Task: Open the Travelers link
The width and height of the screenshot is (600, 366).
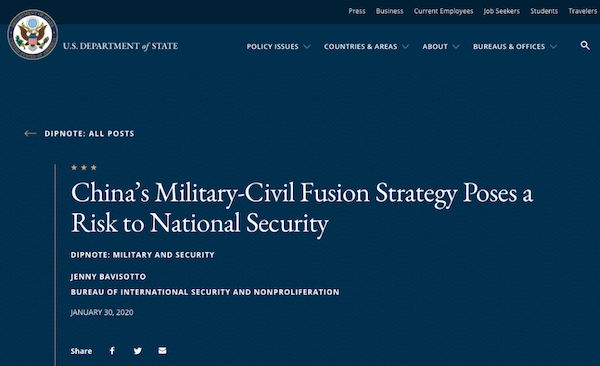Action: pyautogui.click(x=582, y=11)
